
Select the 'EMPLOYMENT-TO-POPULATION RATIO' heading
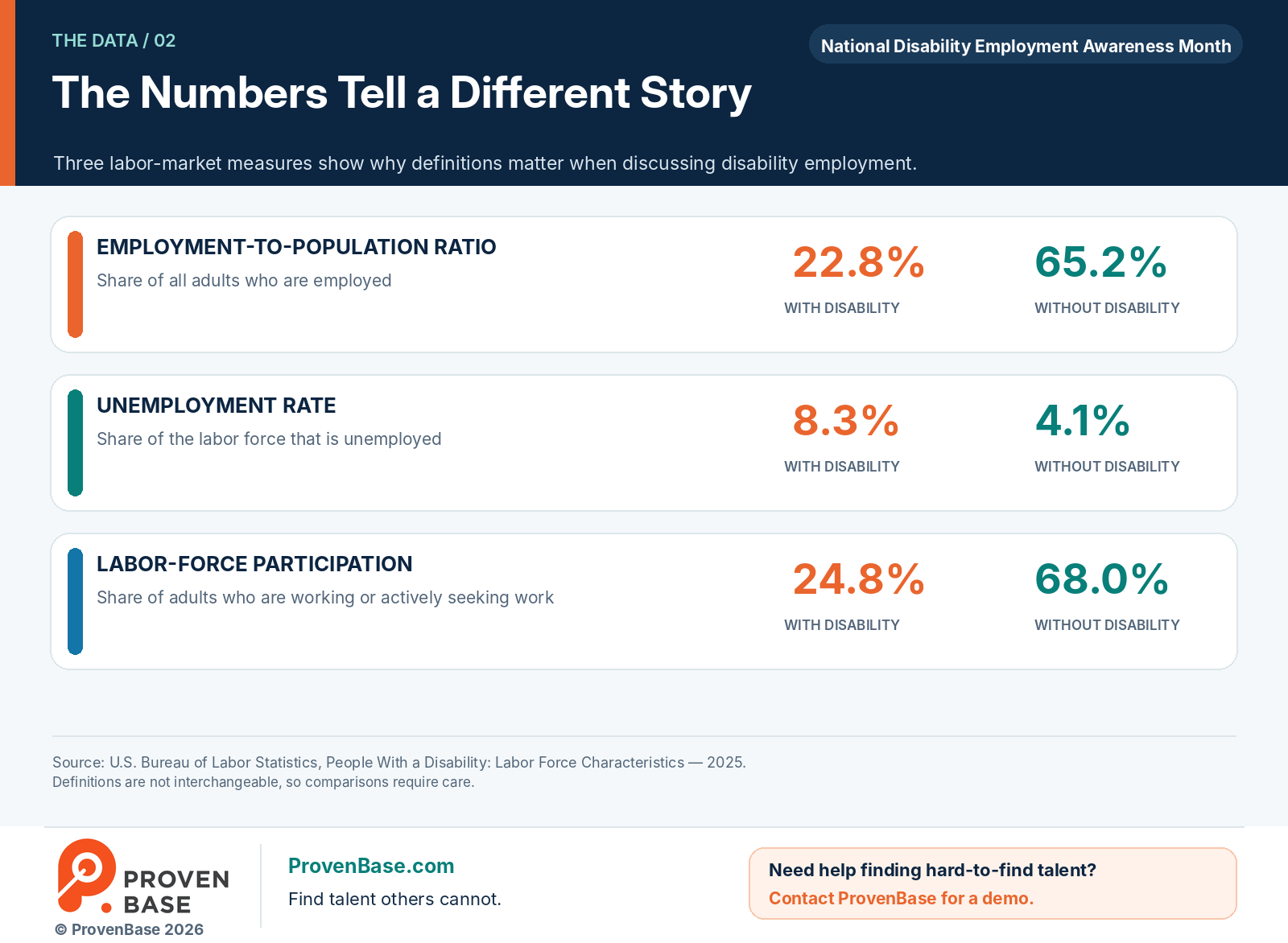click(296, 247)
